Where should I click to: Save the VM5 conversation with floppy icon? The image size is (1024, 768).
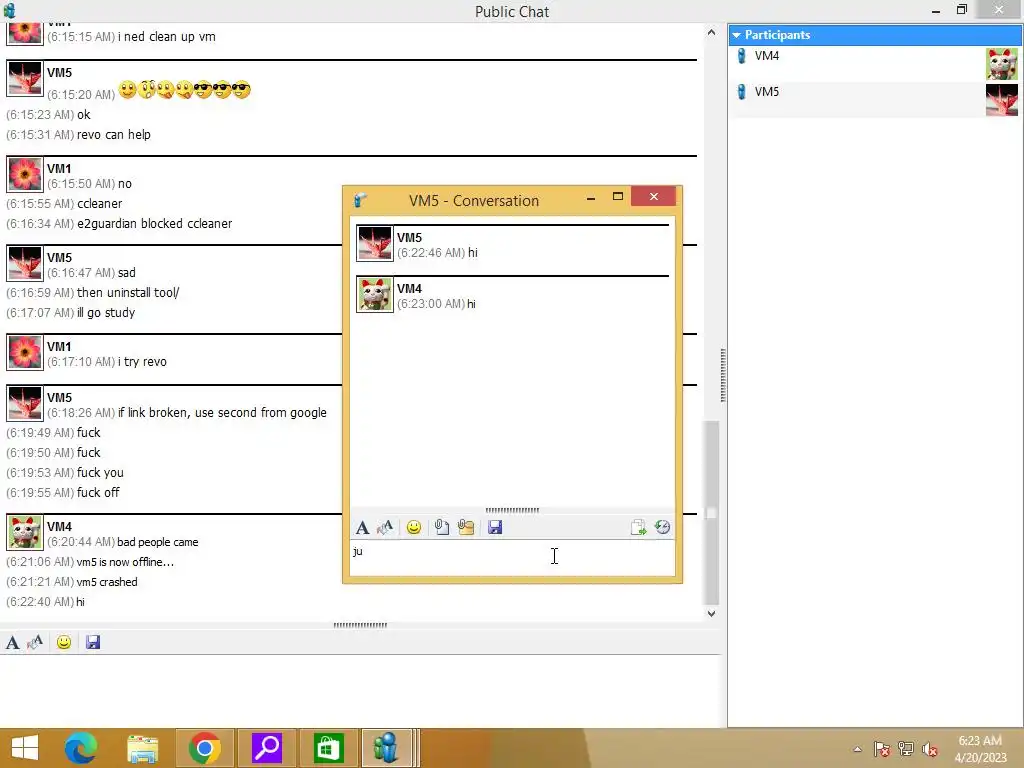495,527
